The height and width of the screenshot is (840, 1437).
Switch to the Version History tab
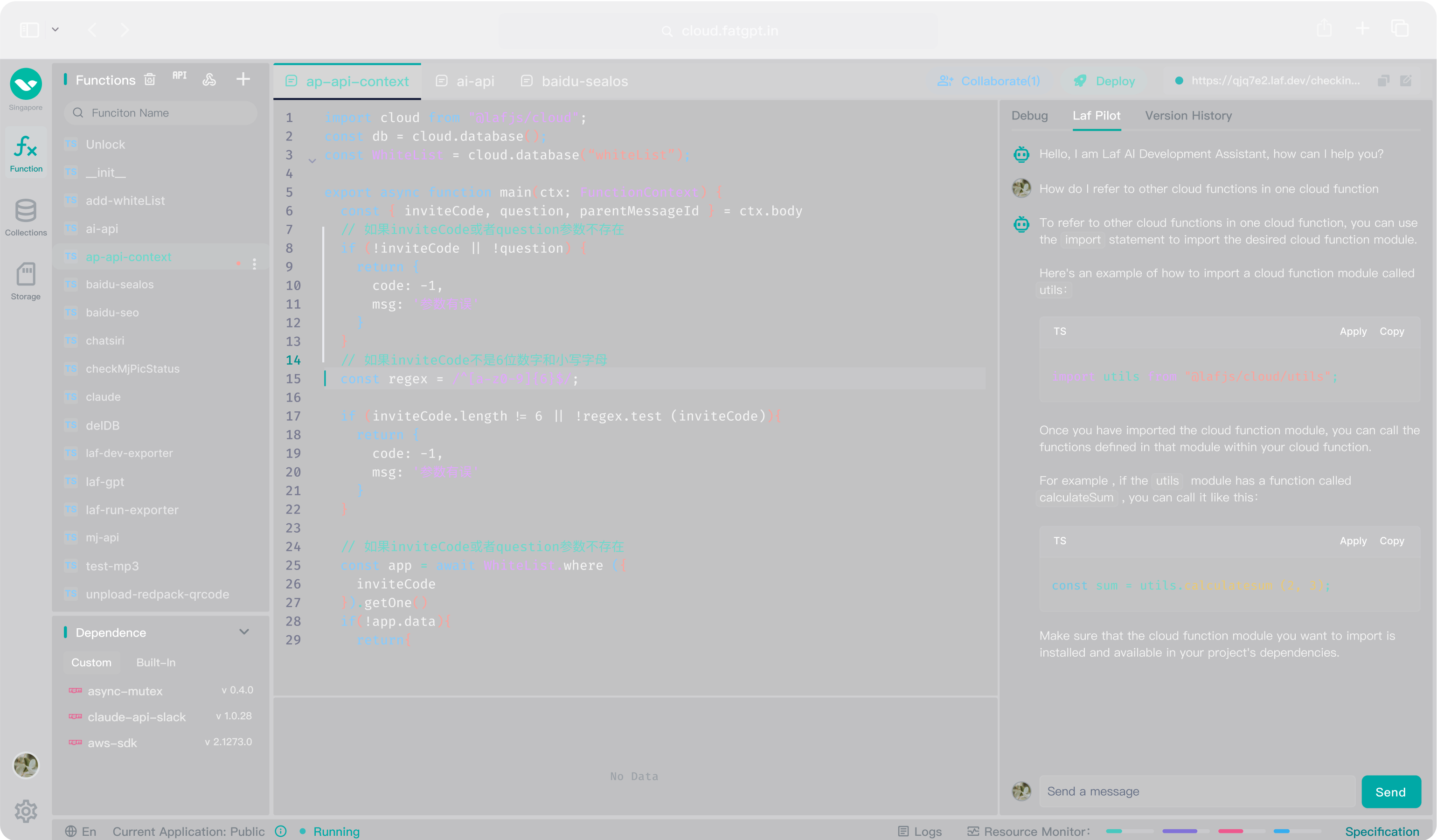click(x=1188, y=116)
